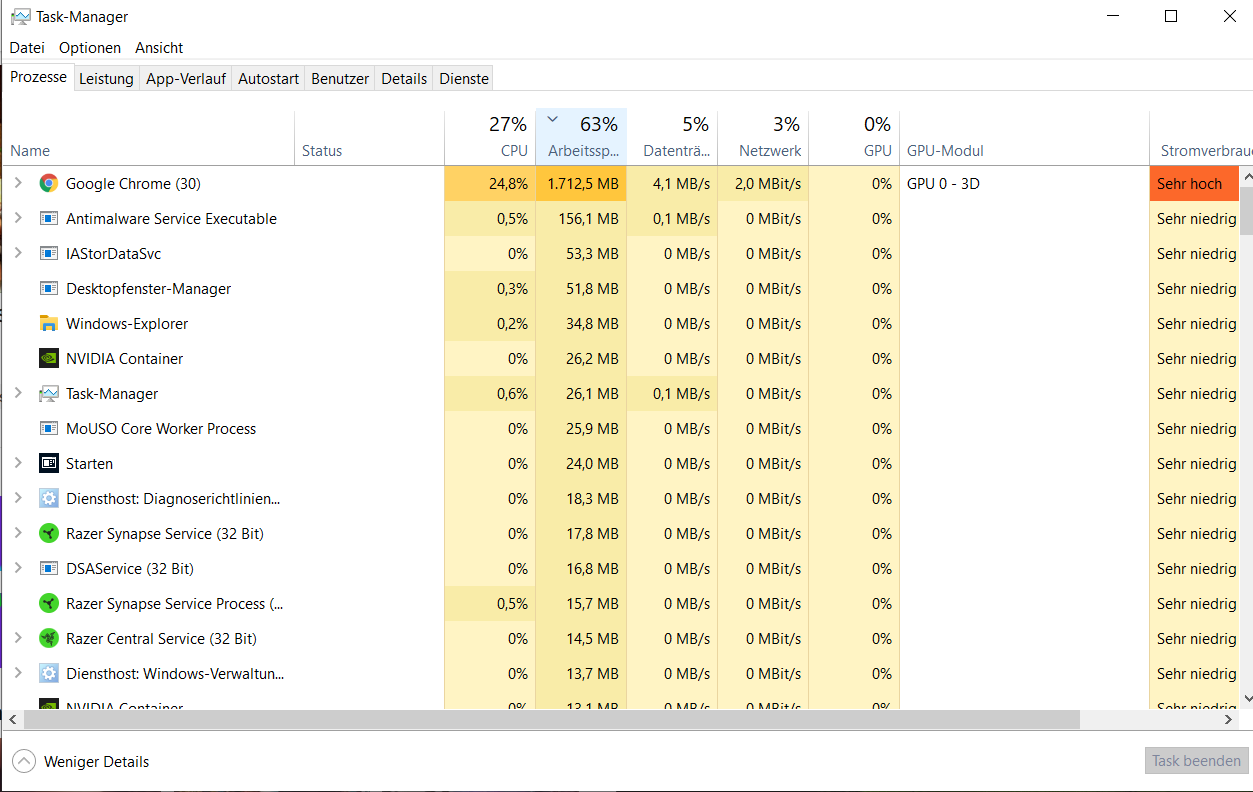1253x792 pixels.
Task: Click the Task-Manager title bar icon
Action: [x=20, y=17]
